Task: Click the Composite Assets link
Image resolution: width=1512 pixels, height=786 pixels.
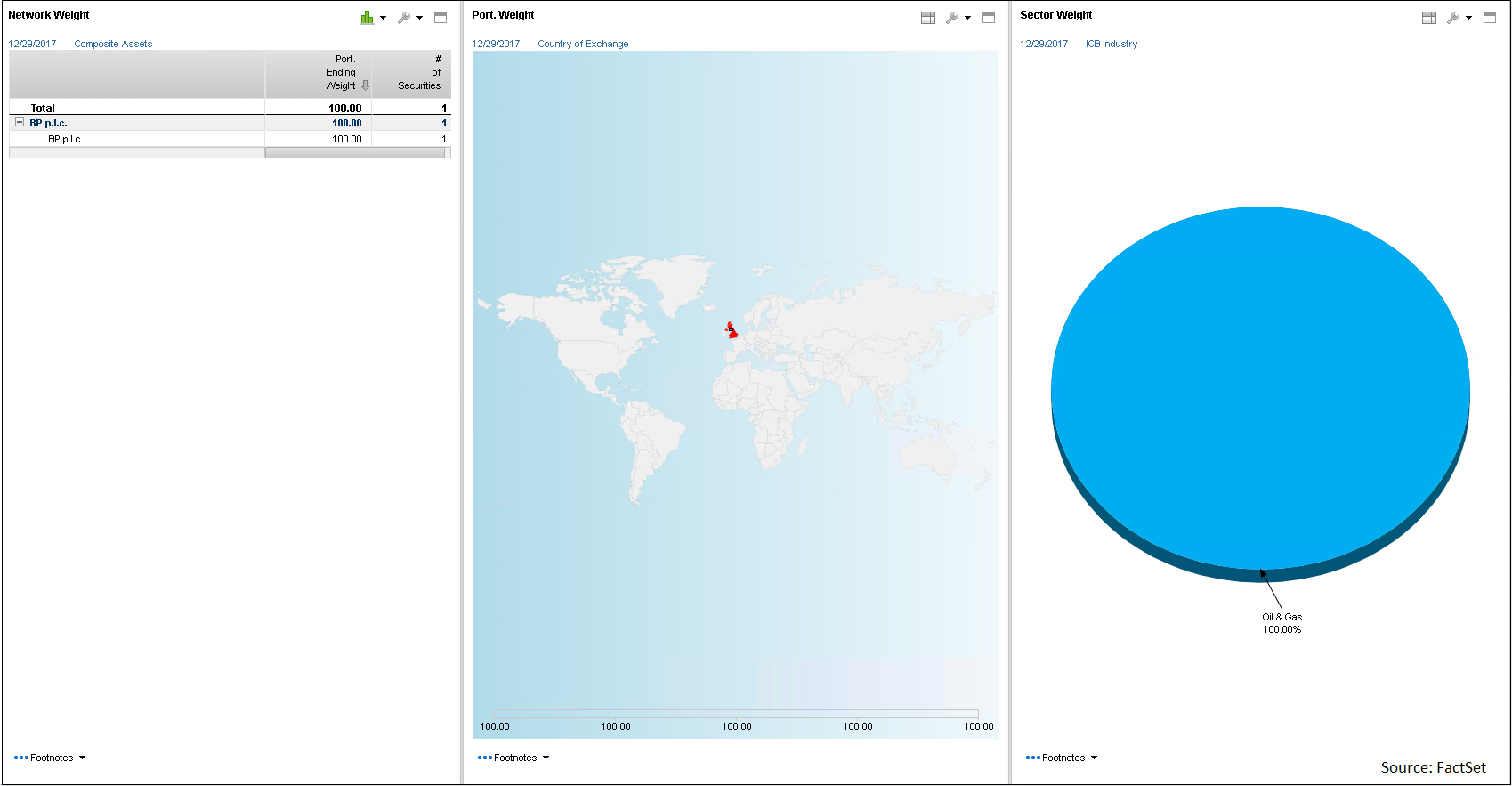Action: (x=113, y=44)
